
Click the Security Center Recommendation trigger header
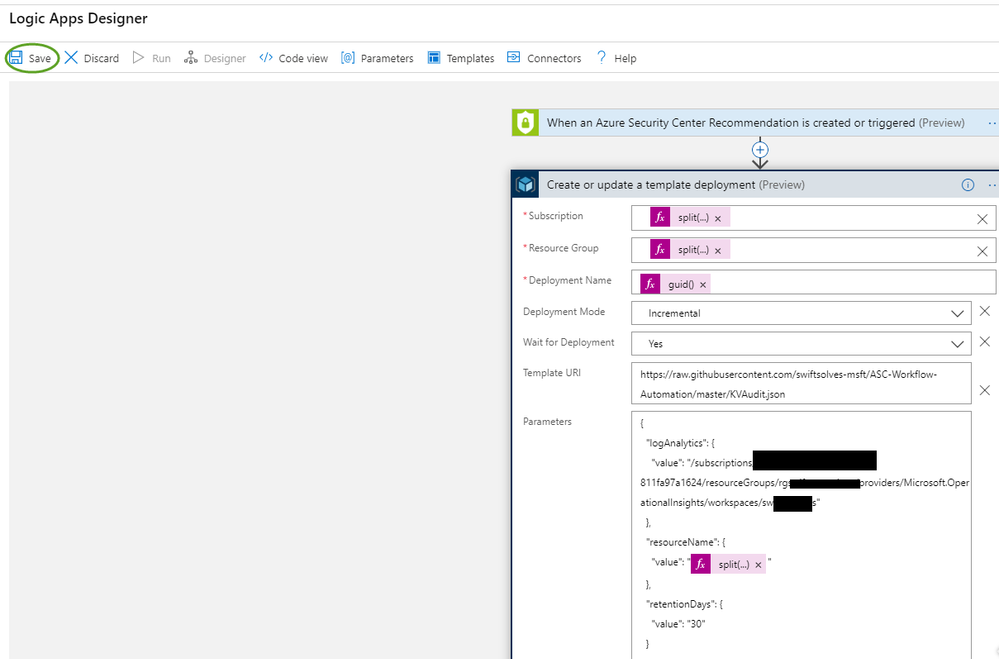point(755,122)
